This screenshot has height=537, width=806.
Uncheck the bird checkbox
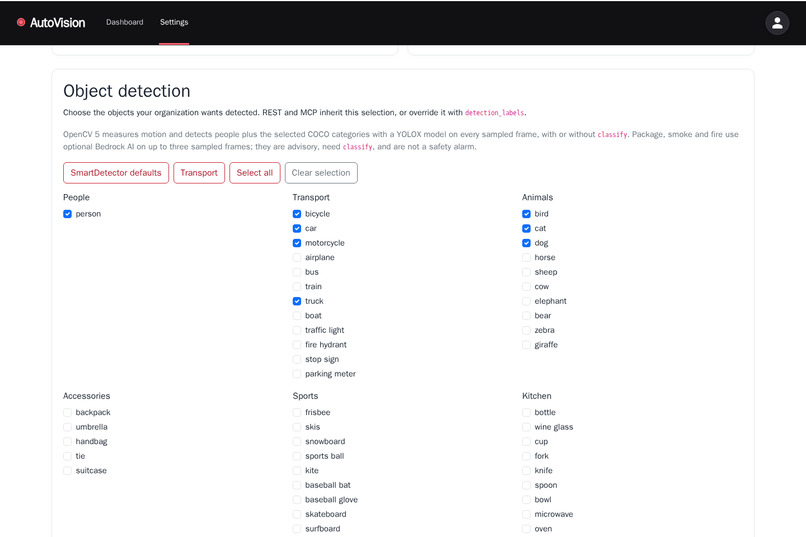tap(526, 214)
